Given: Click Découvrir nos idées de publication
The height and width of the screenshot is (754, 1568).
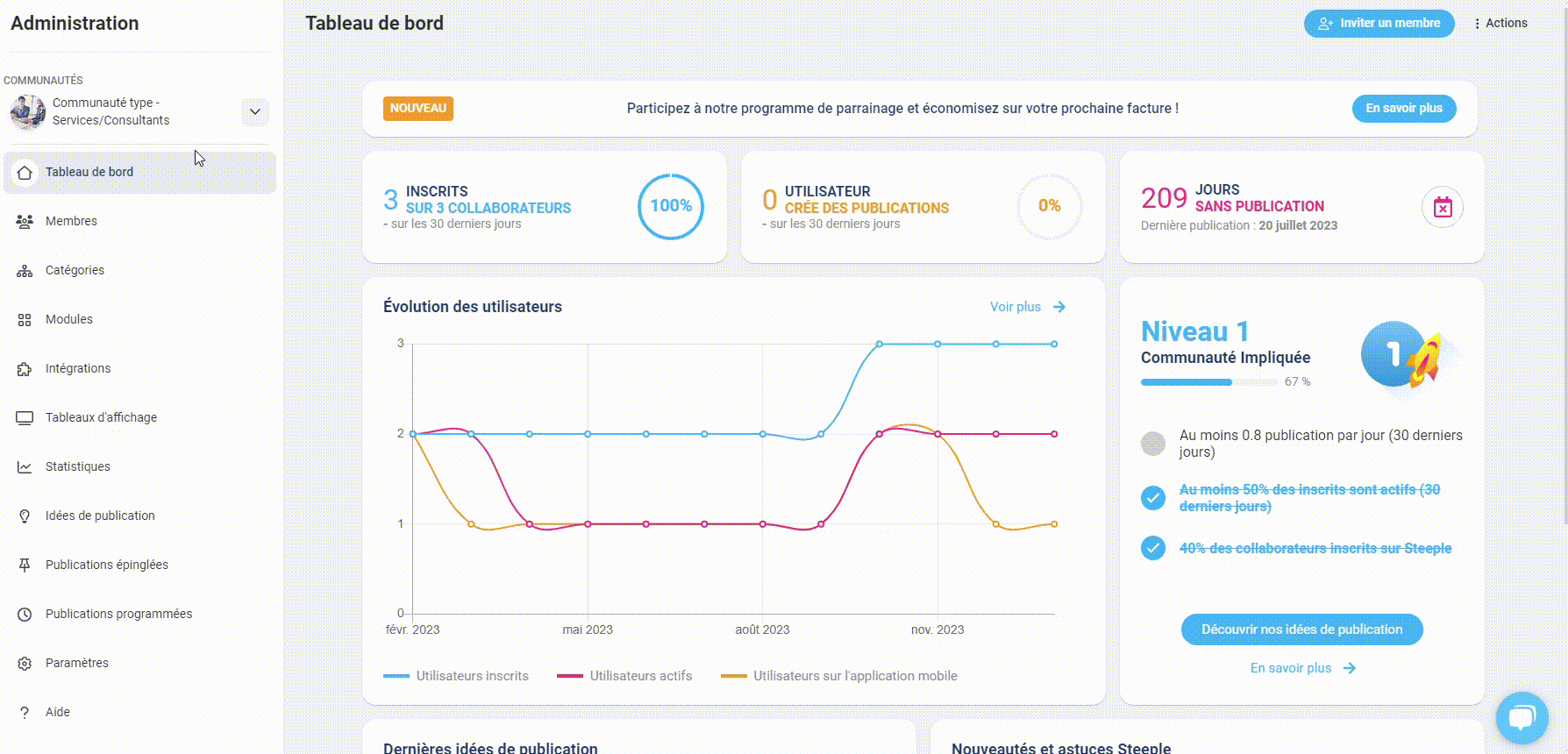Looking at the screenshot, I should (1301, 630).
